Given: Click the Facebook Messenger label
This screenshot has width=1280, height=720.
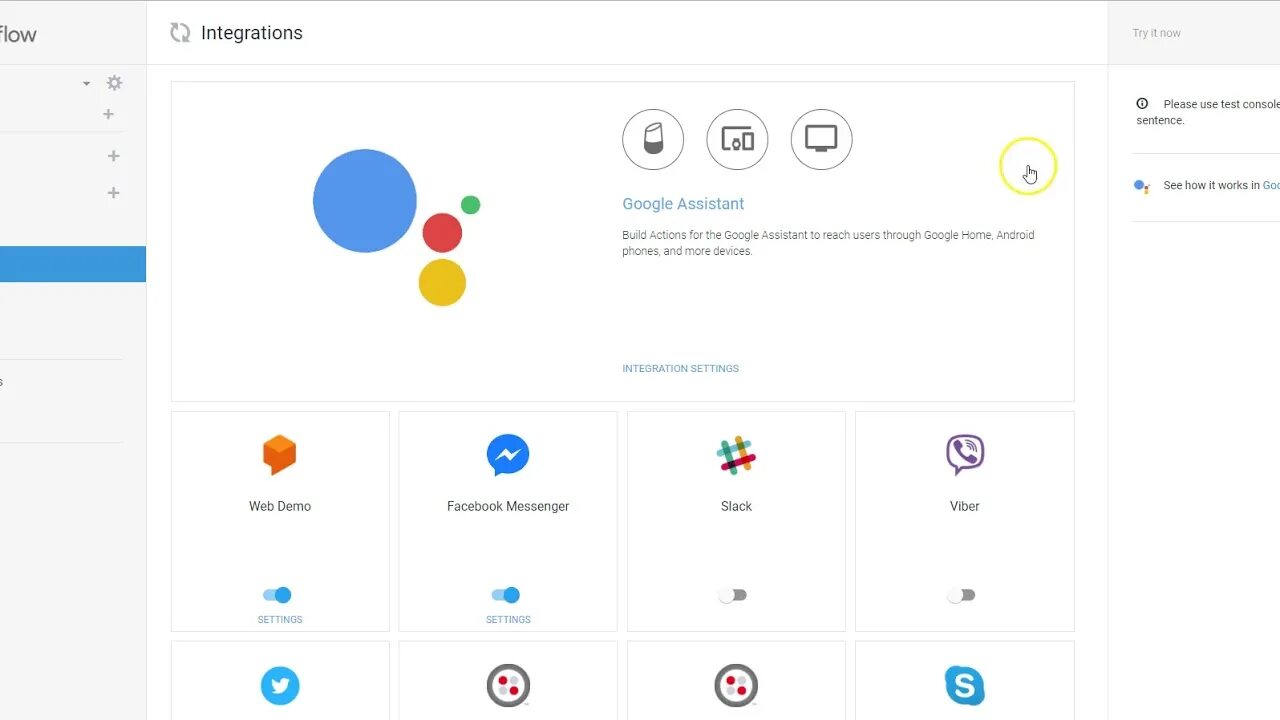Looking at the screenshot, I should [x=508, y=506].
